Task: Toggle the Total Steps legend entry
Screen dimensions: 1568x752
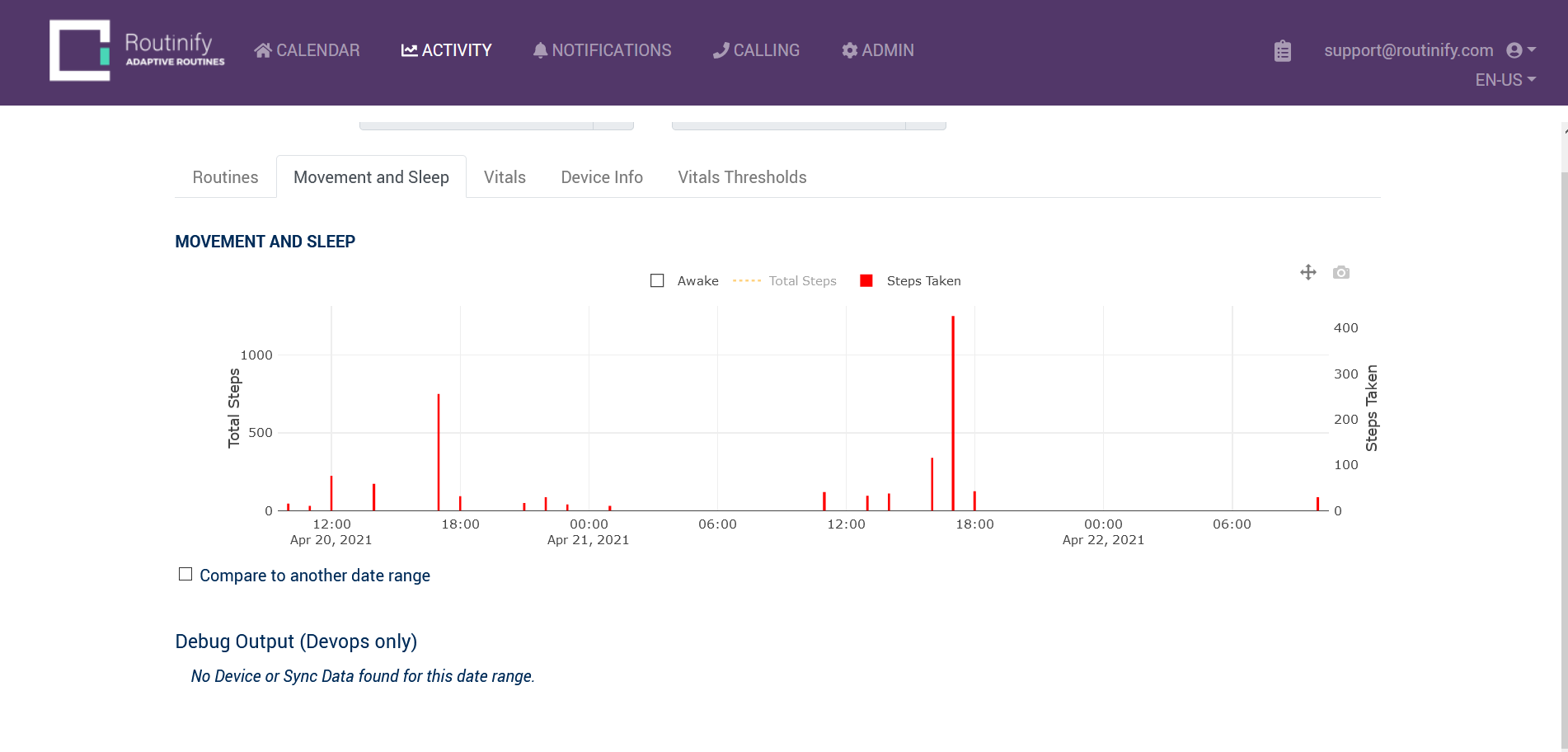Action: [x=785, y=281]
